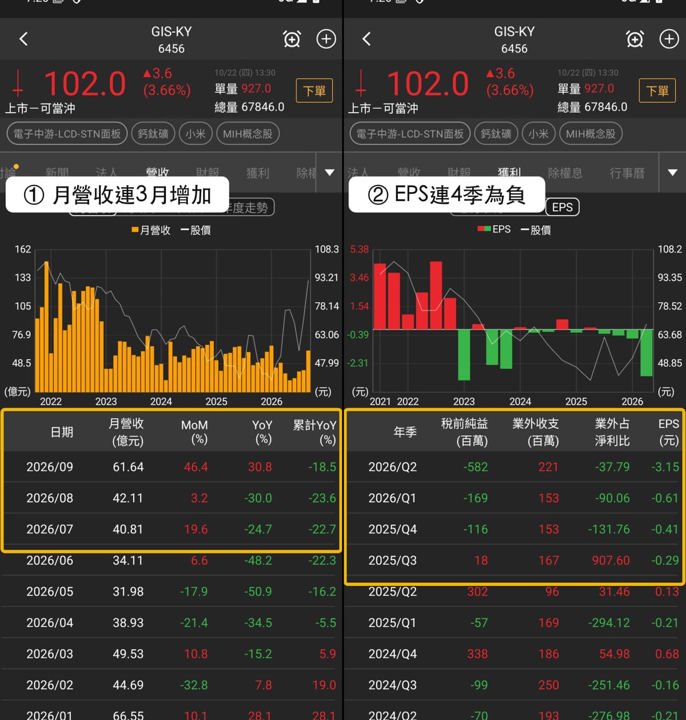
Task: Open 小米 tag in left panel
Action: [196, 134]
